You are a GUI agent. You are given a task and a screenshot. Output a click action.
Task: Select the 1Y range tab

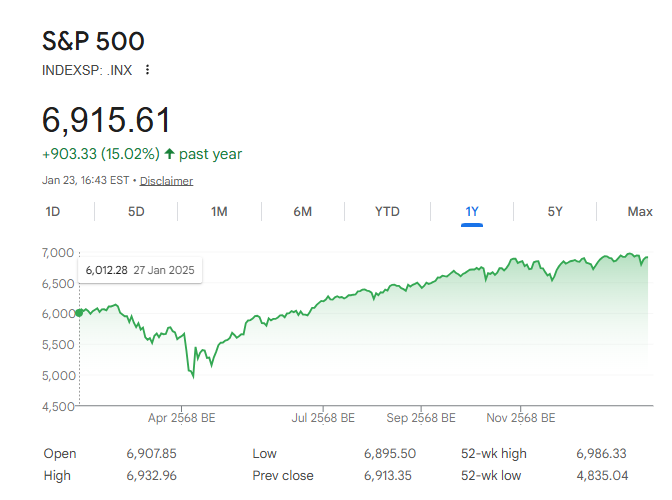point(472,211)
